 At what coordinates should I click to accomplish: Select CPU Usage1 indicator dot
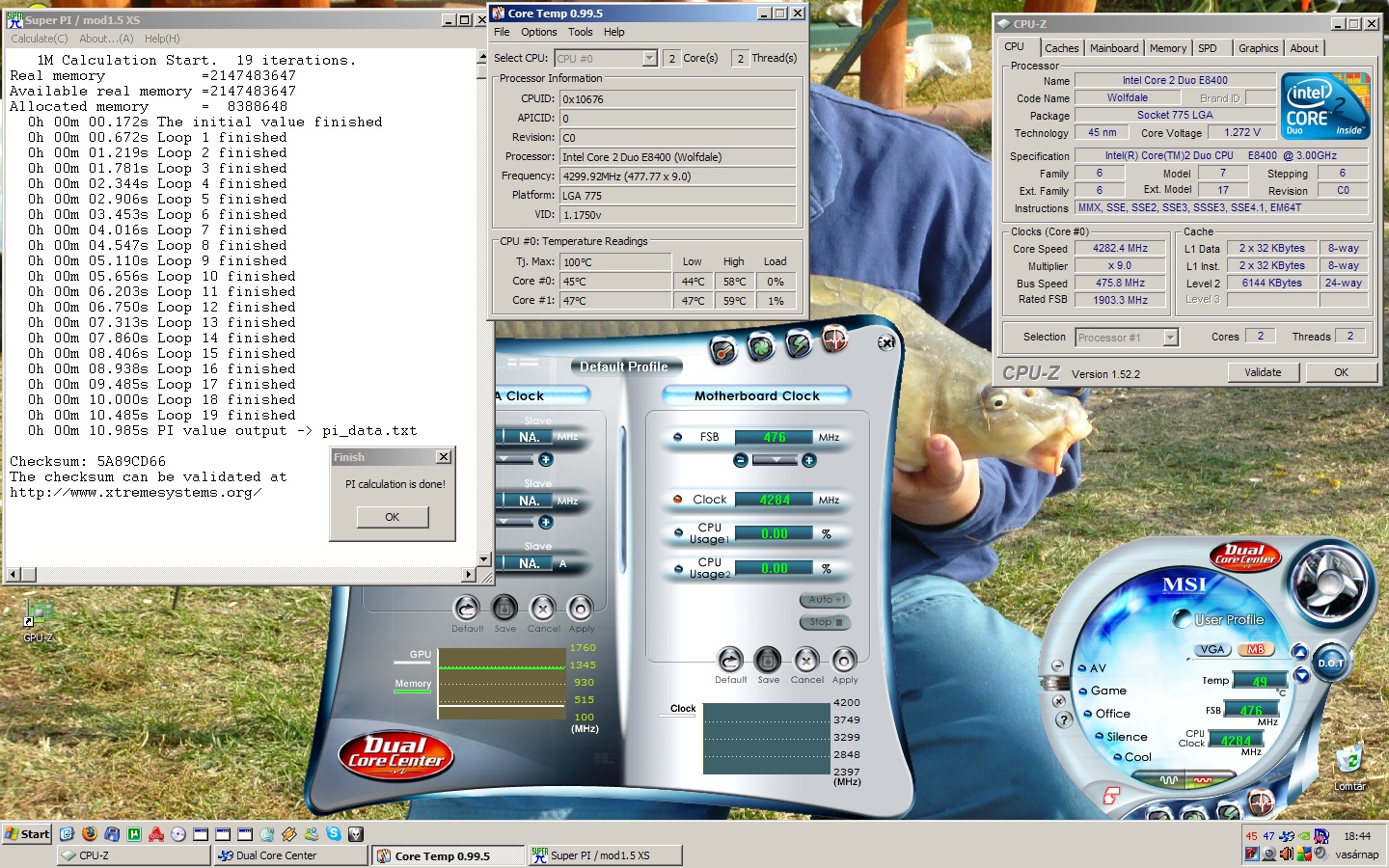pos(678,533)
